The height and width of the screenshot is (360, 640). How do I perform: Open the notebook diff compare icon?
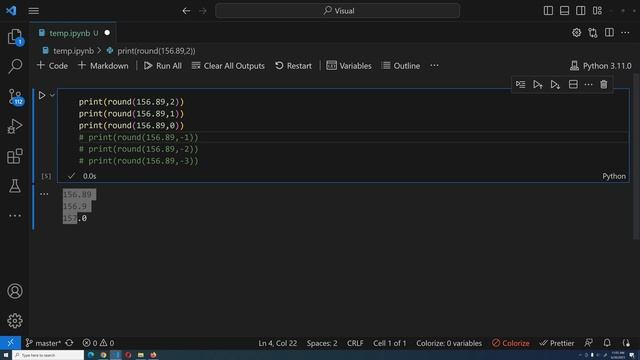[x=593, y=33]
